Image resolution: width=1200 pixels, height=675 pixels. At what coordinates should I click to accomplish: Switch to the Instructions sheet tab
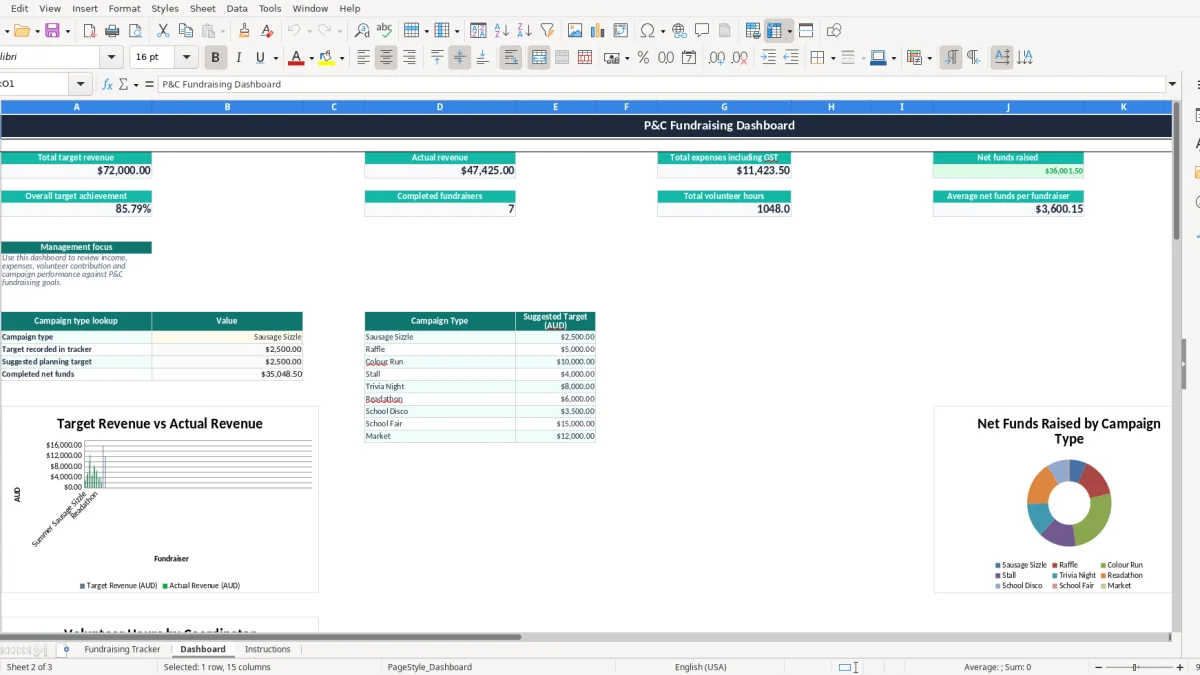[267, 649]
